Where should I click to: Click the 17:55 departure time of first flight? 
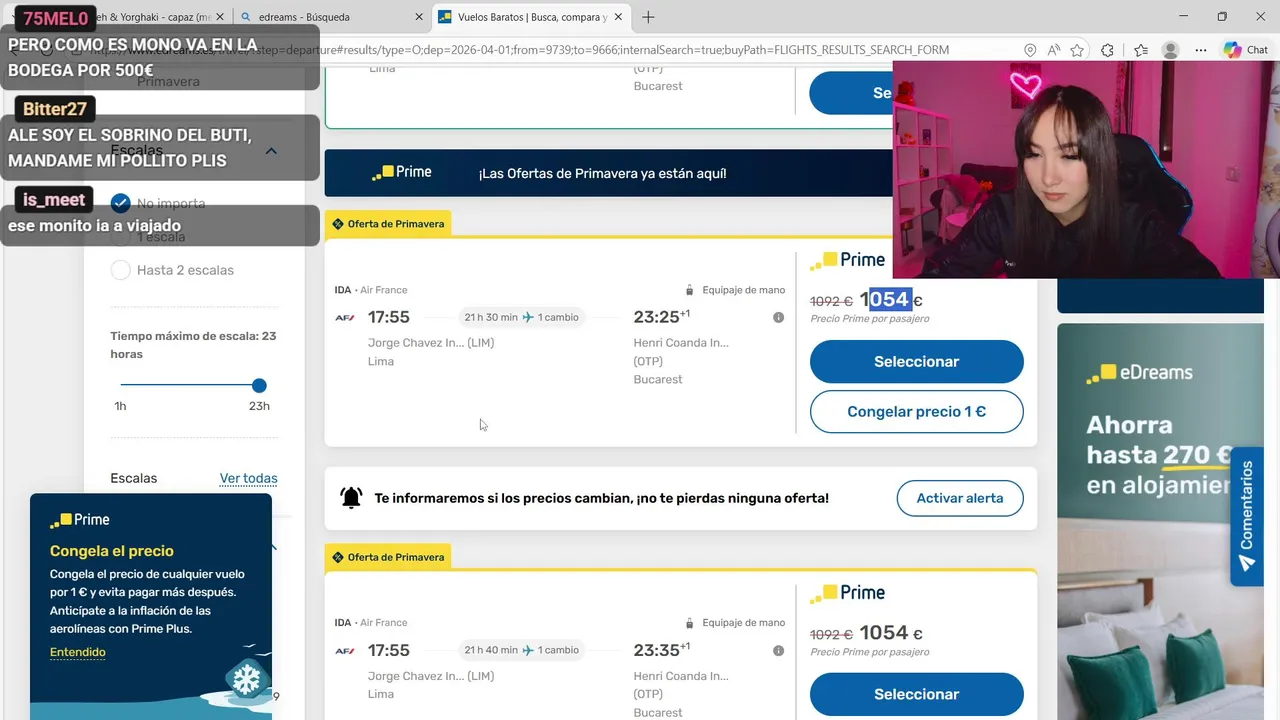[x=389, y=317]
